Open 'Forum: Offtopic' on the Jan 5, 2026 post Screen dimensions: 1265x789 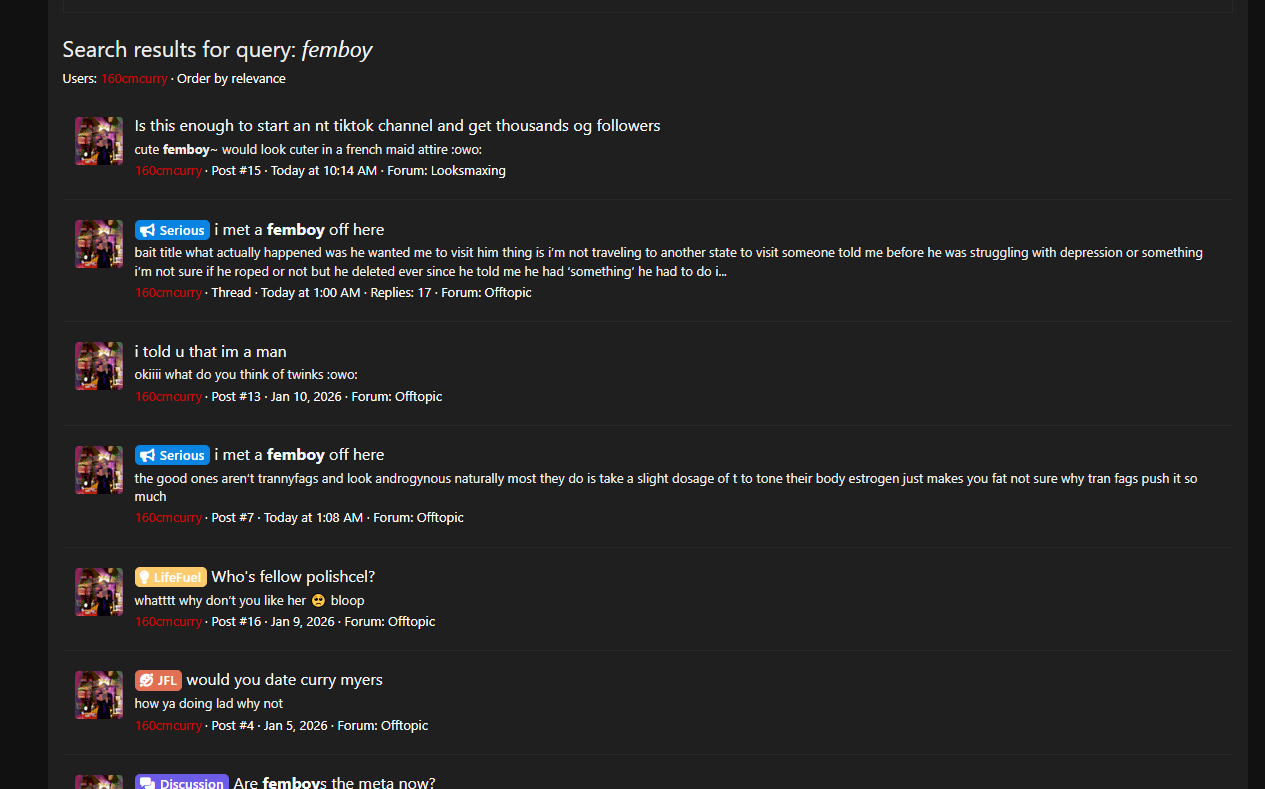(382, 726)
